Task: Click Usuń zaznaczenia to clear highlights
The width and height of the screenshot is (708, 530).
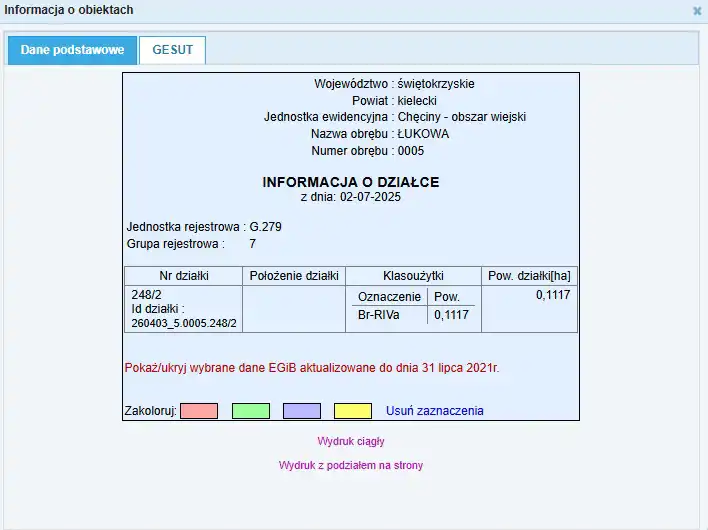Action: click(434, 411)
